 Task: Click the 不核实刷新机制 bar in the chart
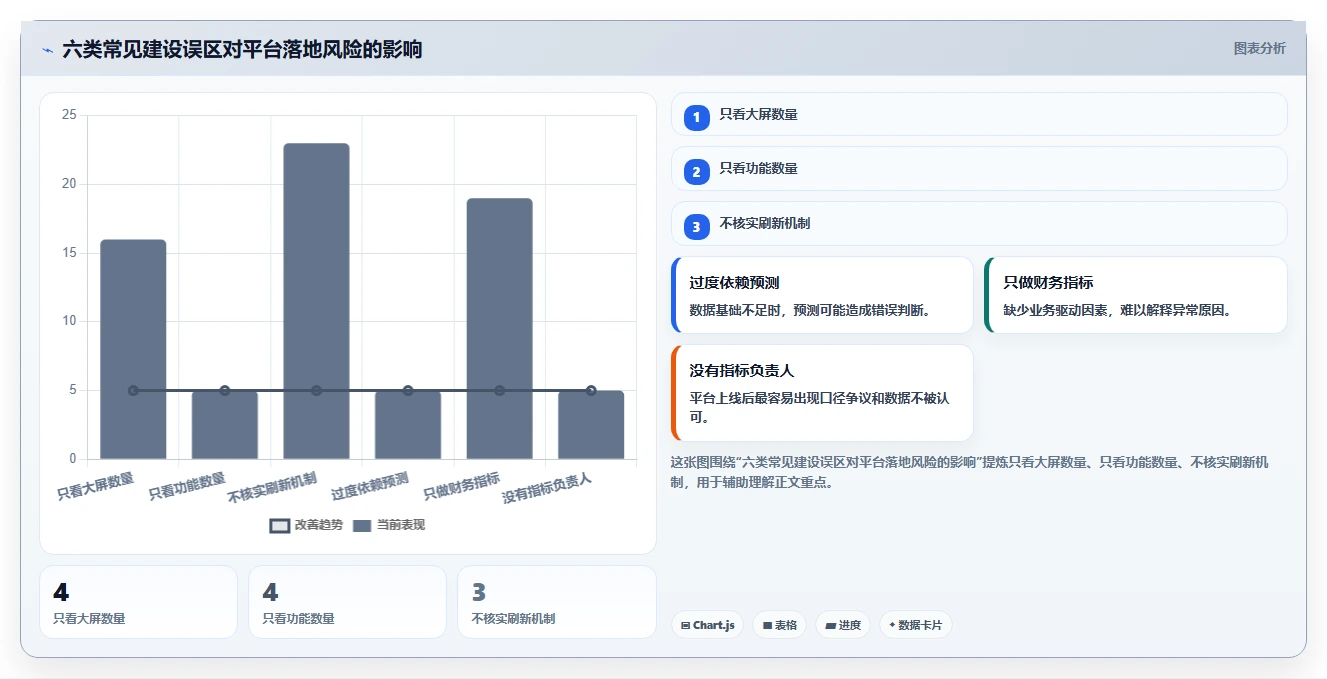tap(316, 301)
